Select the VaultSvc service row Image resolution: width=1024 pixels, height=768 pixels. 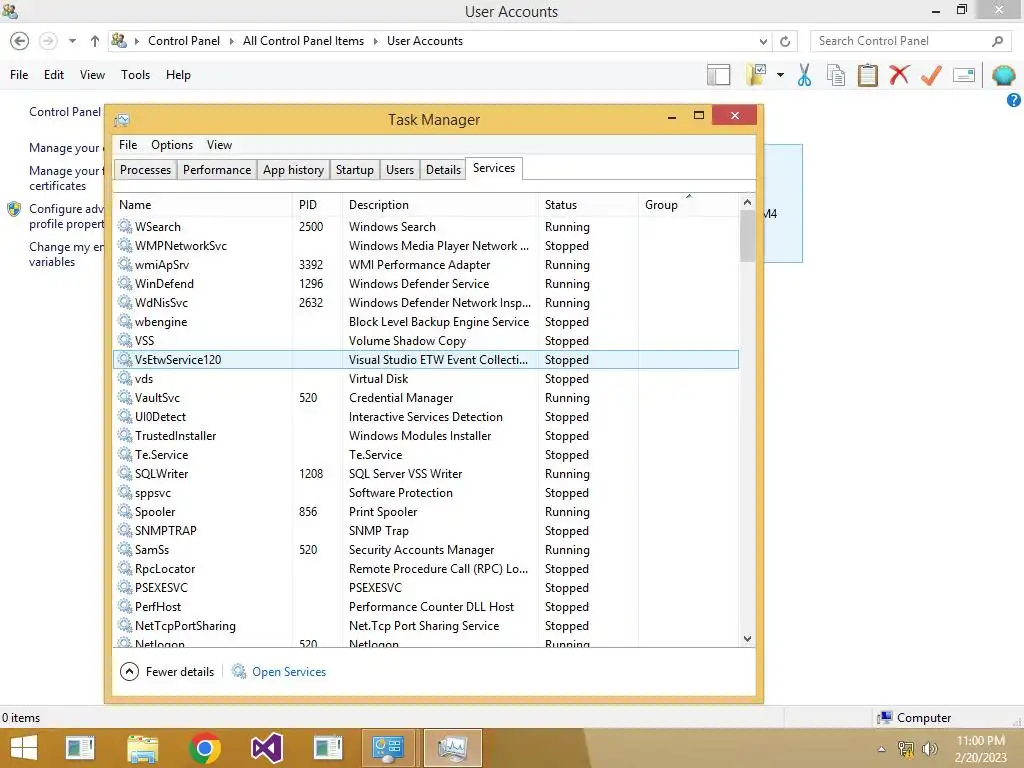point(426,398)
